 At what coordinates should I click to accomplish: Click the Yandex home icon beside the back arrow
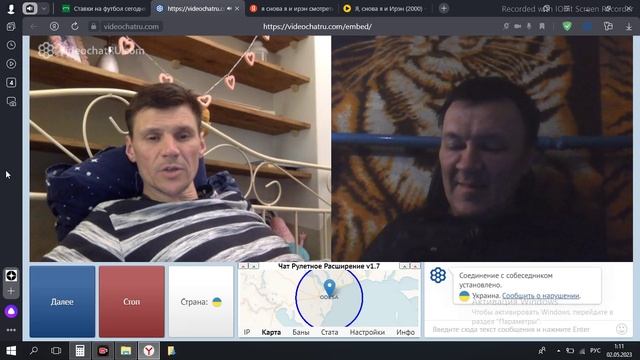click(54, 27)
